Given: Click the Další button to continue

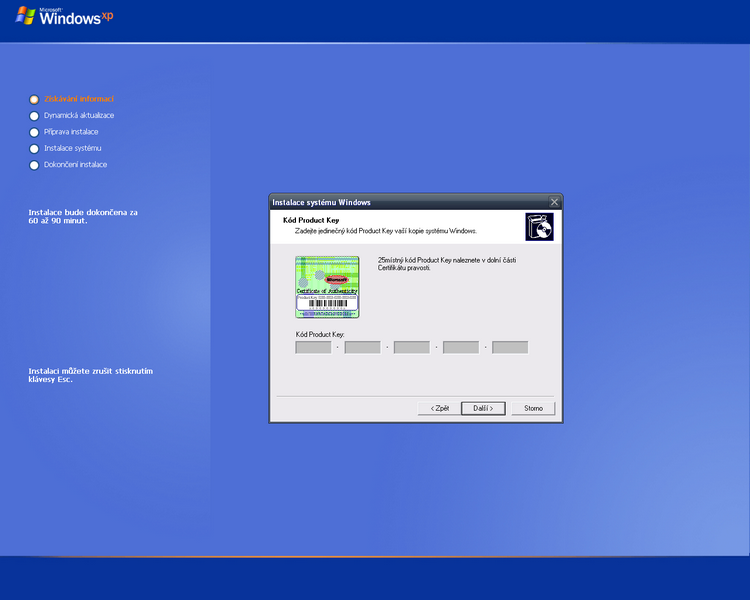Looking at the screenshot, I should [x=483, y=408].
